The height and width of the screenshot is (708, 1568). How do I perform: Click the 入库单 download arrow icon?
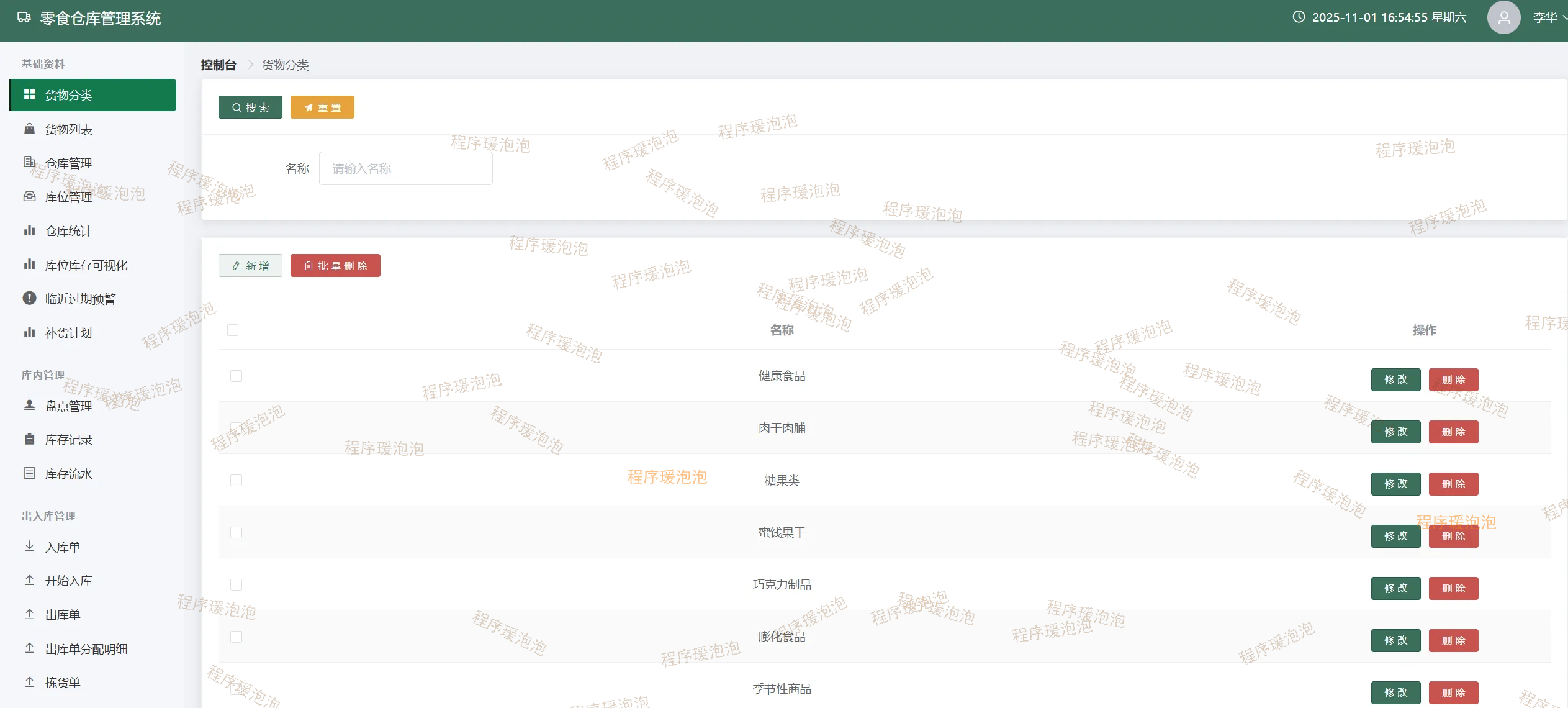(x=29, y=547)
